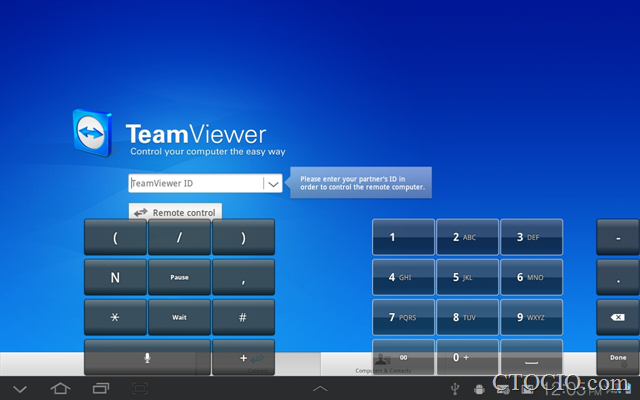
Task: Tap the comma key
Action: [x=243, y=277]
